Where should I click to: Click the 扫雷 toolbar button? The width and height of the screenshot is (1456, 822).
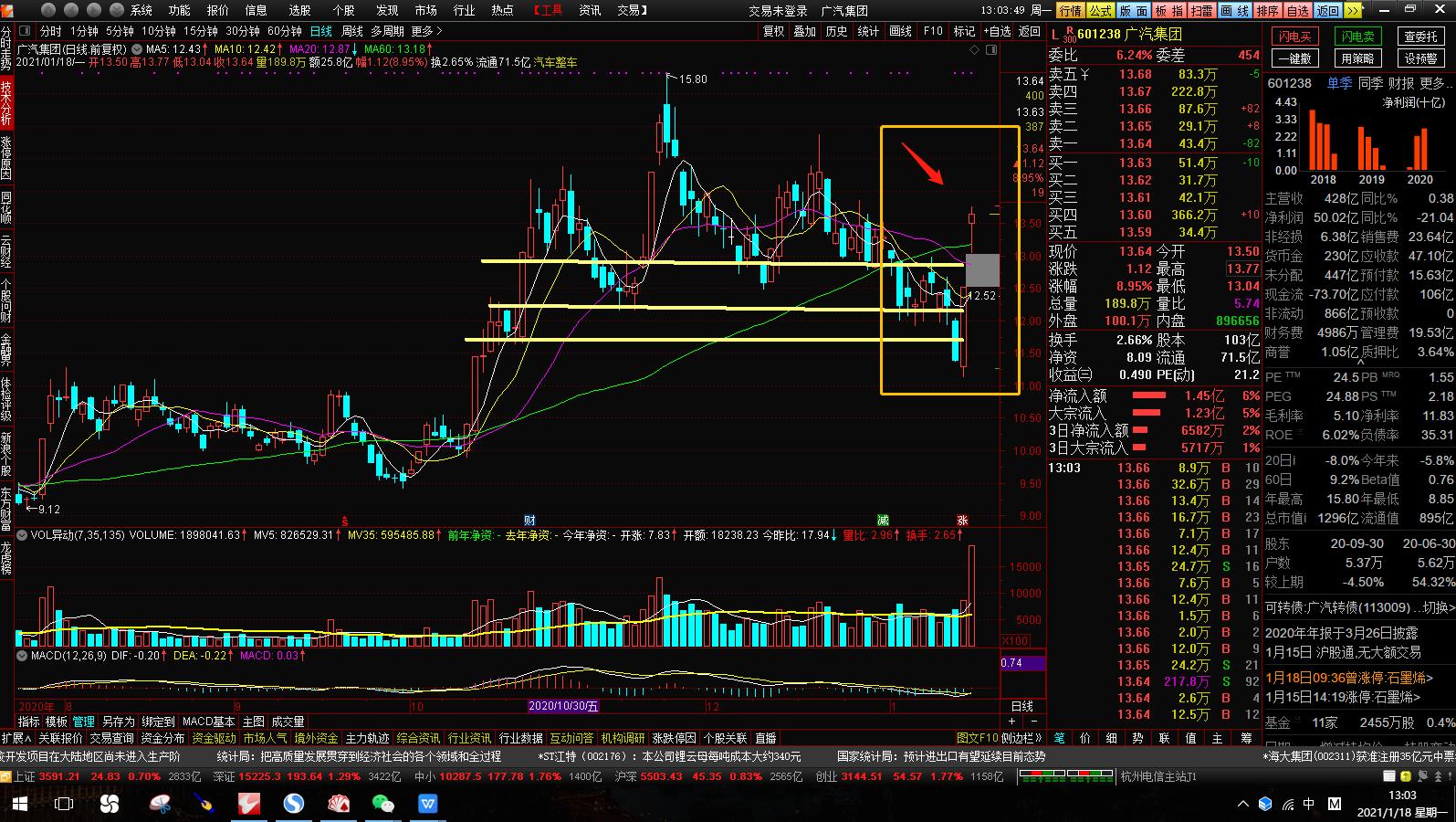pos(1202,10)
